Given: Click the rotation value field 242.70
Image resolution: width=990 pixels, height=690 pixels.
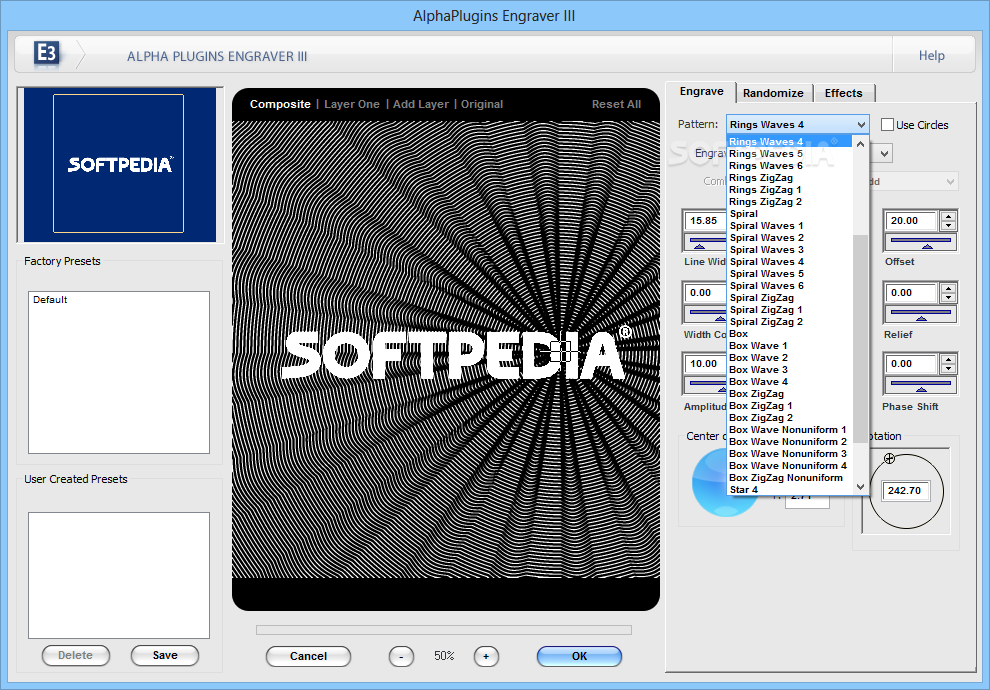Looking at the screenshot, I should 904,491.
